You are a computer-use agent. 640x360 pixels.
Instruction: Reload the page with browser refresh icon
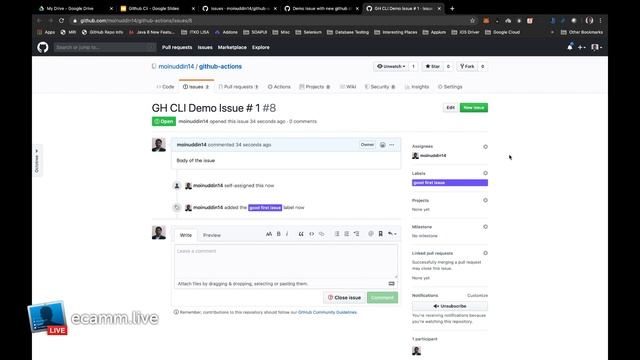61,20
